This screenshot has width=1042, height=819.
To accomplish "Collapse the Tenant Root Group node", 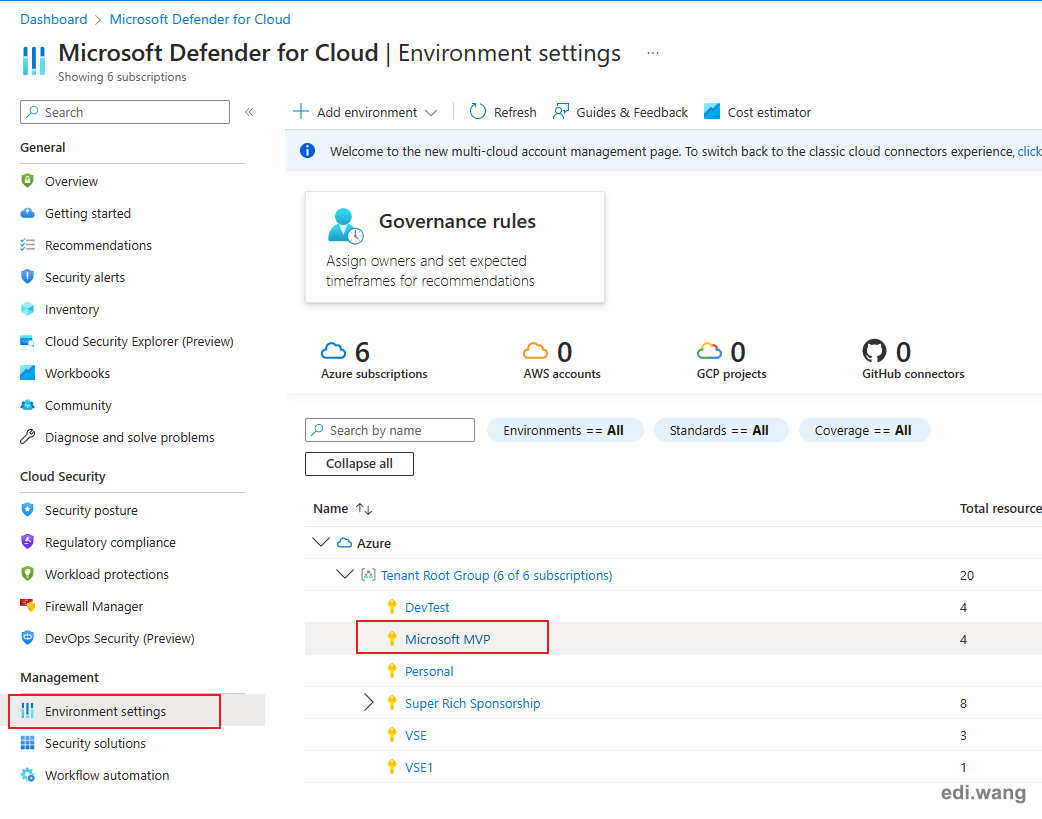I will click(345, 574).
